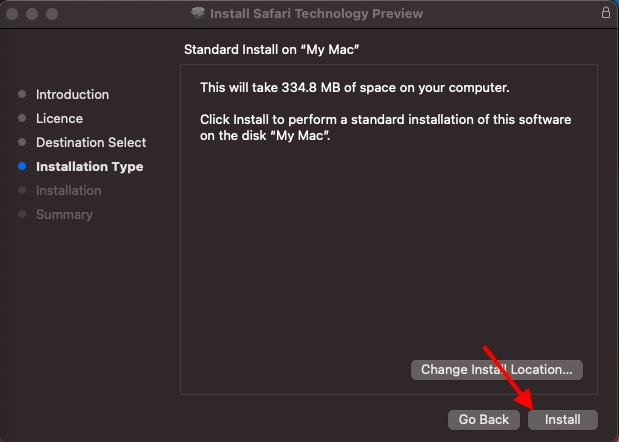The height and width of the screenshot is (442, 619).
Task: Click the package icon beside window title
Action: click(x=198, y=13)
